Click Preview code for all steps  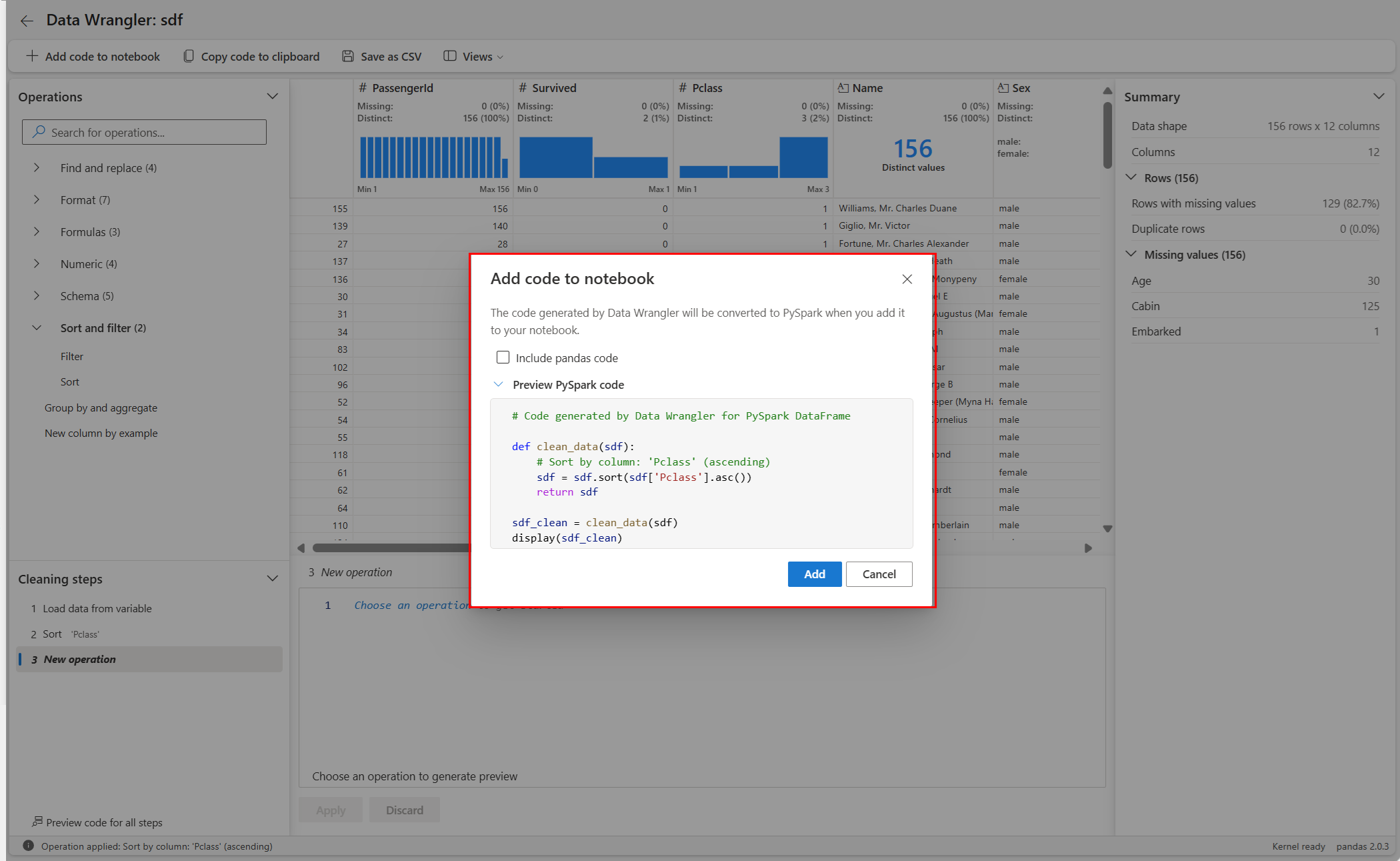point(97,823)
